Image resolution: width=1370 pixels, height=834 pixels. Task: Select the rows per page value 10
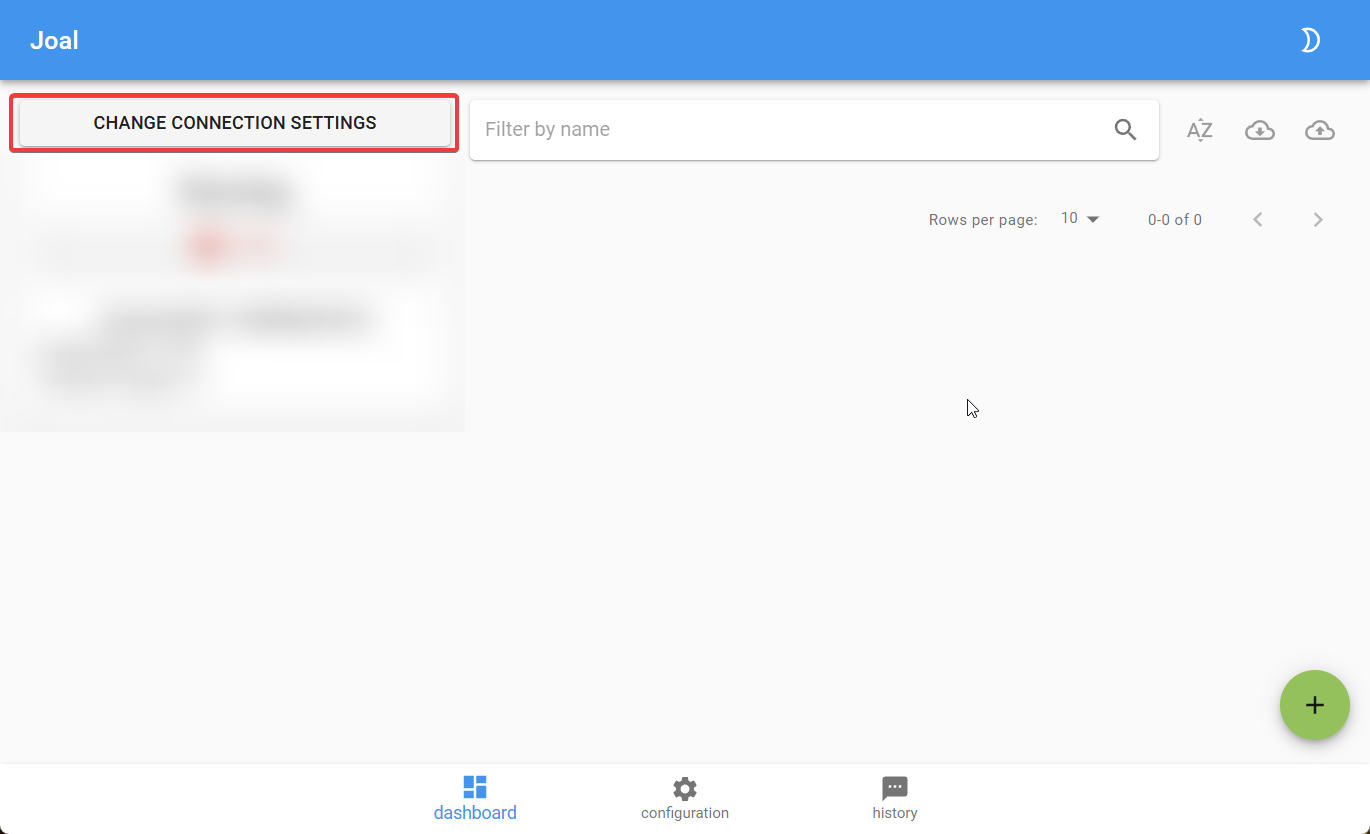tap(1069, 218)
